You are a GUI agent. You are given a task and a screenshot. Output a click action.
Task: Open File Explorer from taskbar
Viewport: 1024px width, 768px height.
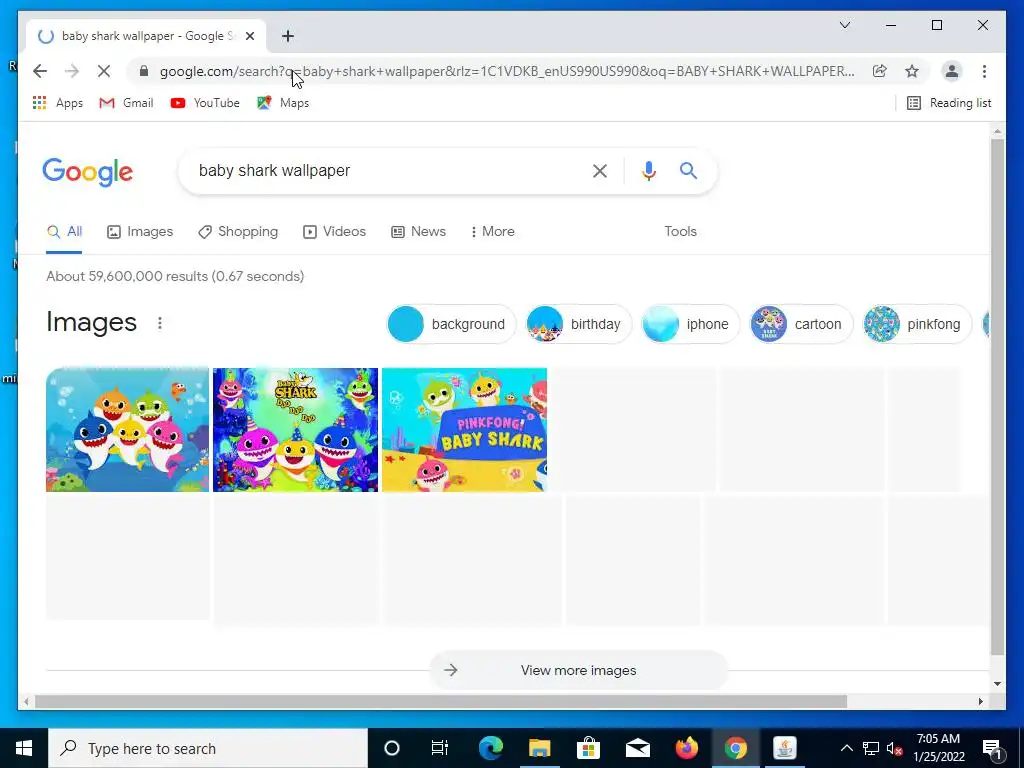pyautogui.click(x=539, y=748)
